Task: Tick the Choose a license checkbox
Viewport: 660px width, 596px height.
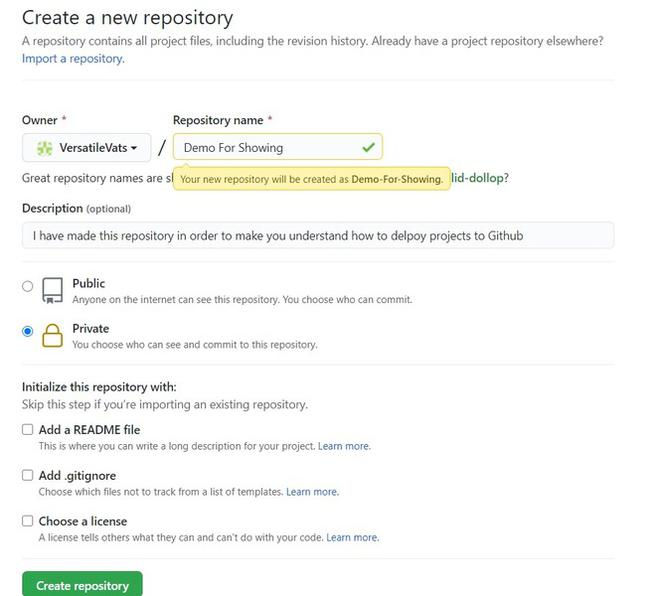Action: point(28,521)
